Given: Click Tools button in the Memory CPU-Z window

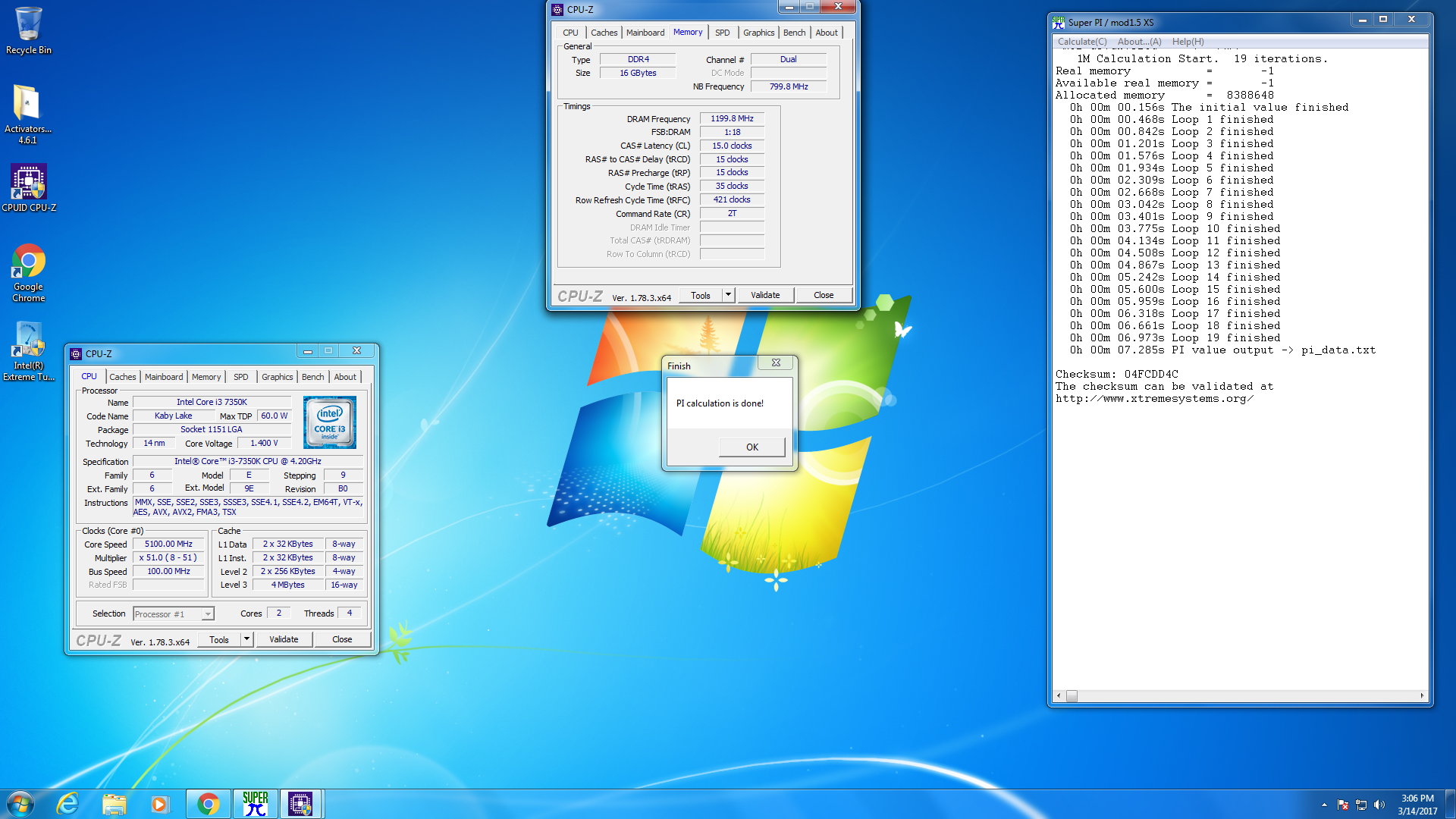Looking at the screenshot, I should (x=701, y=295).
